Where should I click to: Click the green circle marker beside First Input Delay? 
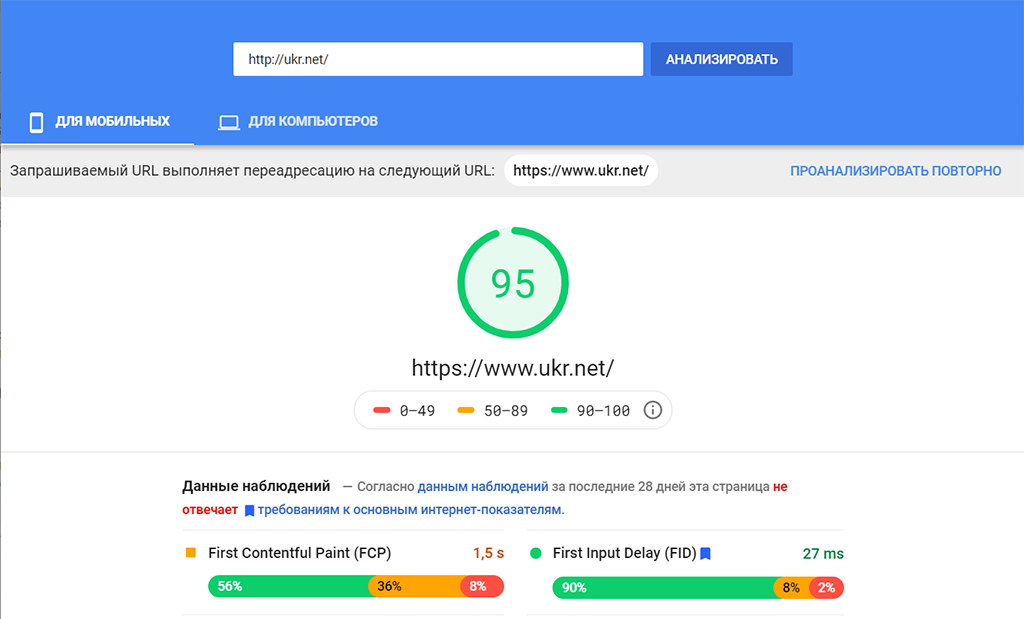point(535,553)
